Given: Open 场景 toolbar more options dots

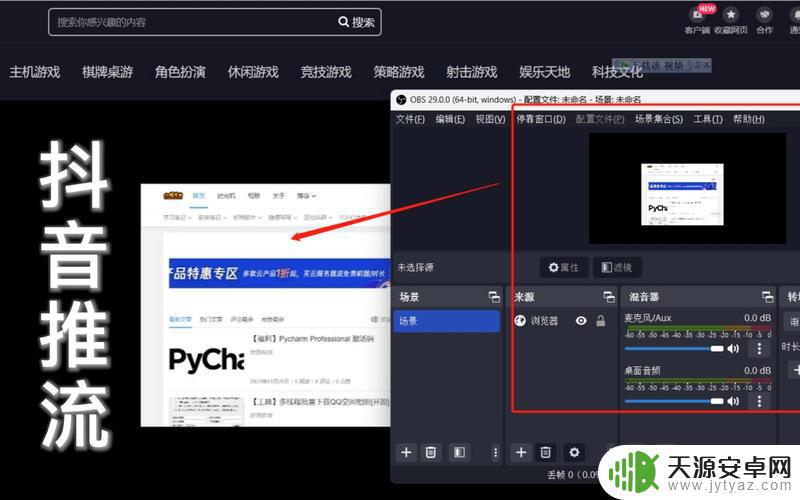Looking at the screenshot, I should pos(495,453).
